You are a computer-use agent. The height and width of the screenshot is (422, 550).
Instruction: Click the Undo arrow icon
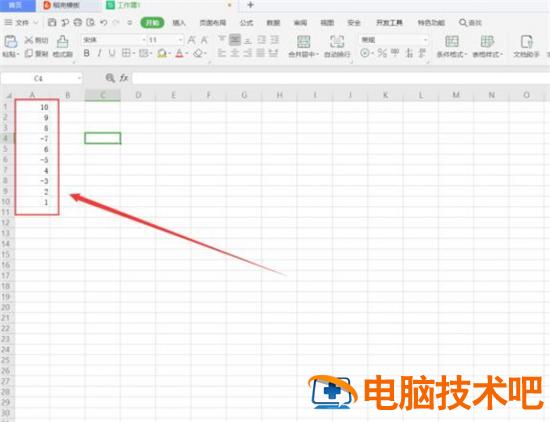[x=103, y=22]
